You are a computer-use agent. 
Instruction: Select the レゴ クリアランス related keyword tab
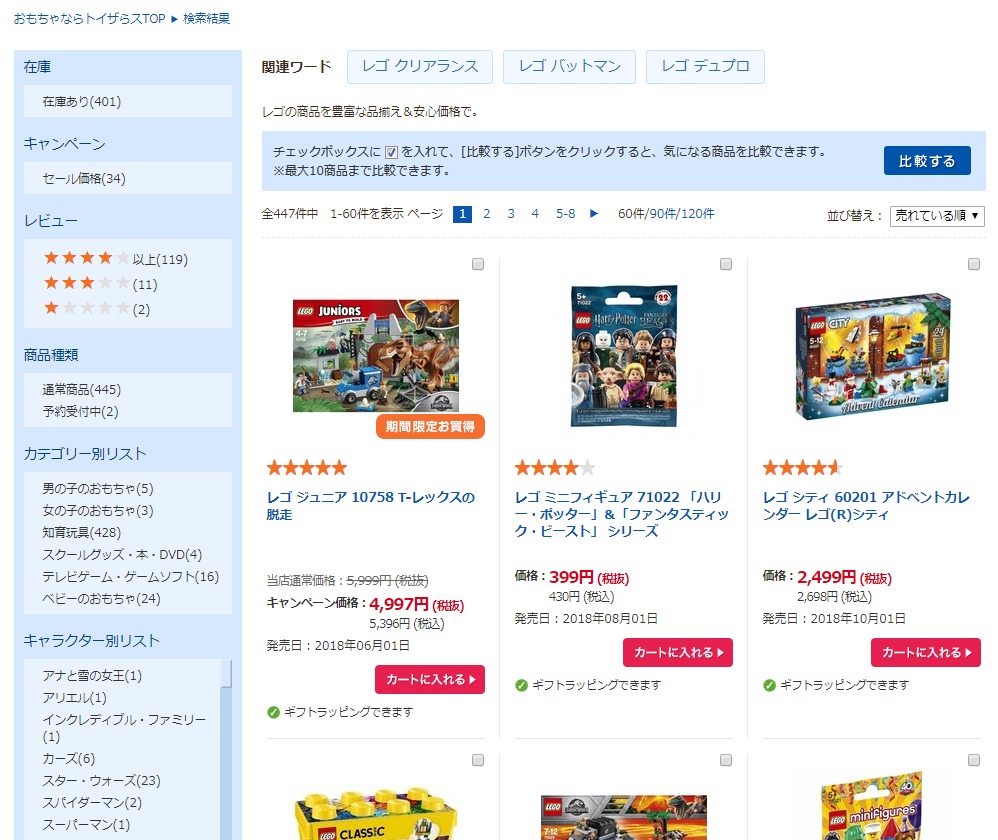click(420, 67)
